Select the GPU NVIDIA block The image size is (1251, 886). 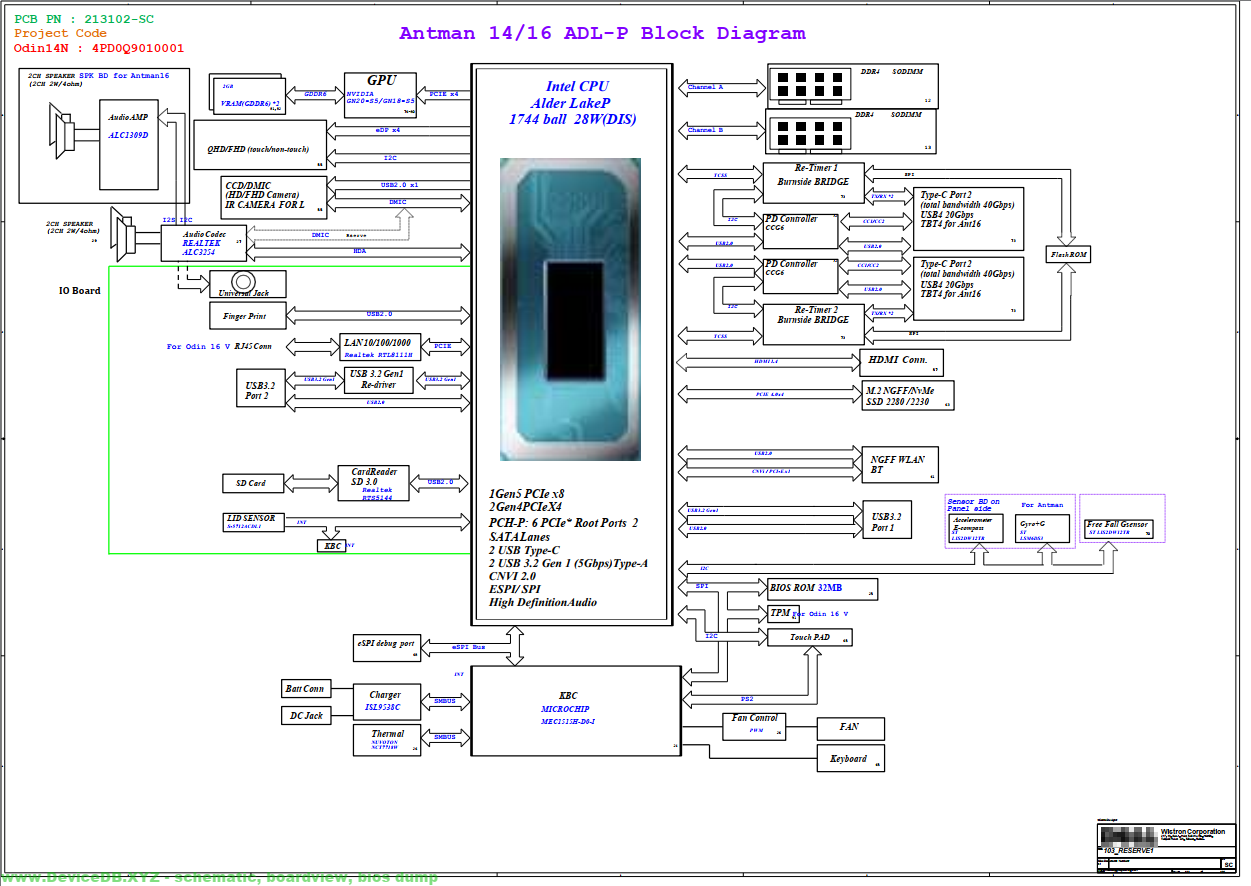tap(380, 95)
